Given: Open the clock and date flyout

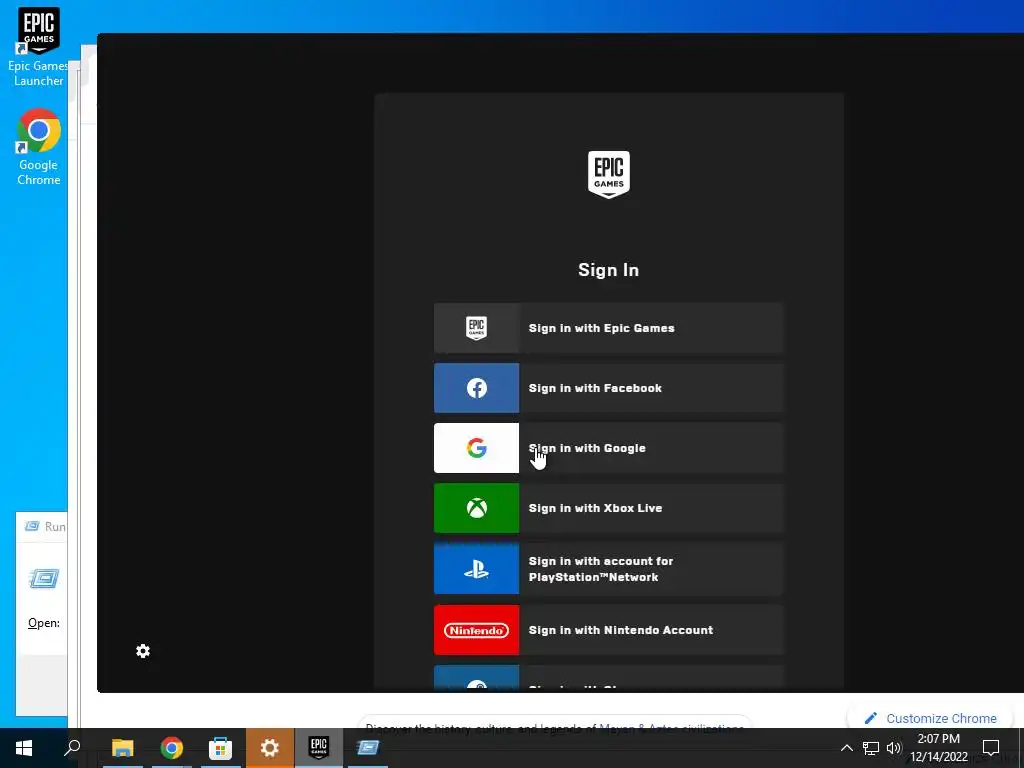Looking at the screenshot, I should [x=938, y=748].
